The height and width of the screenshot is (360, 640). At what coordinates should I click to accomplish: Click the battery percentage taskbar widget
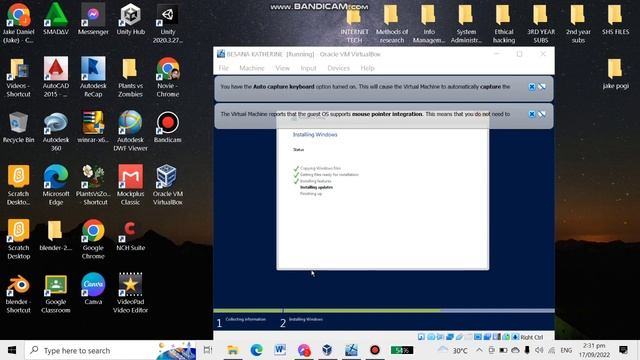pyautogui.click(x=402, y=350)
